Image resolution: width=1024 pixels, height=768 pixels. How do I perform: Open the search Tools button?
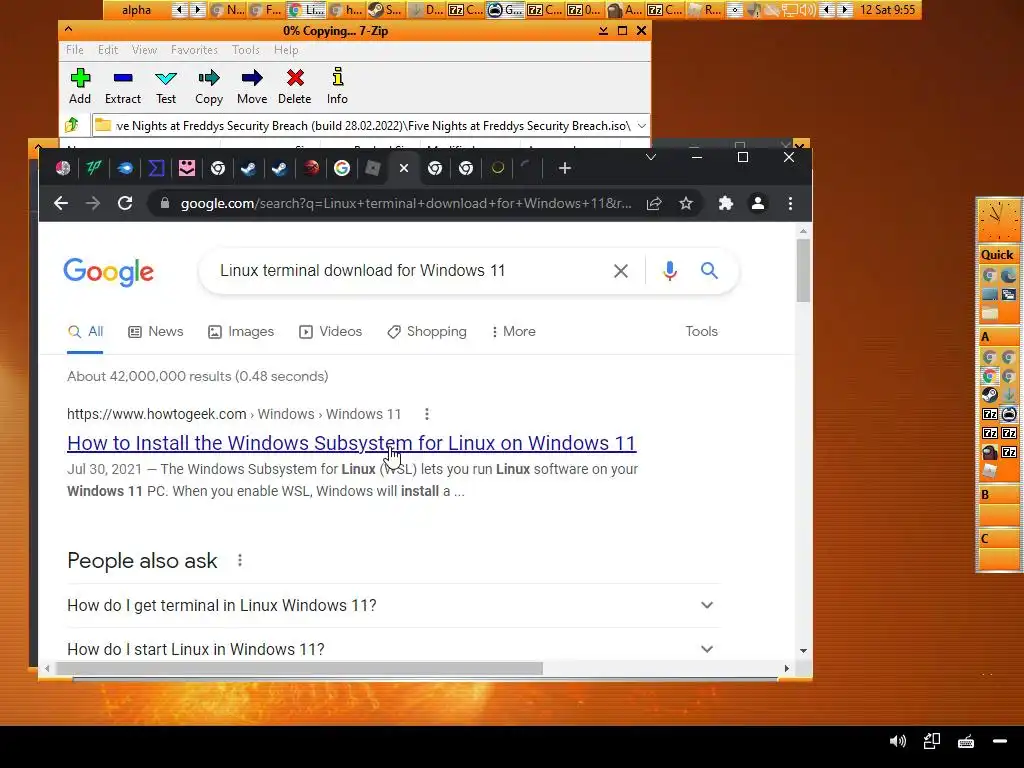pos(701,332)
